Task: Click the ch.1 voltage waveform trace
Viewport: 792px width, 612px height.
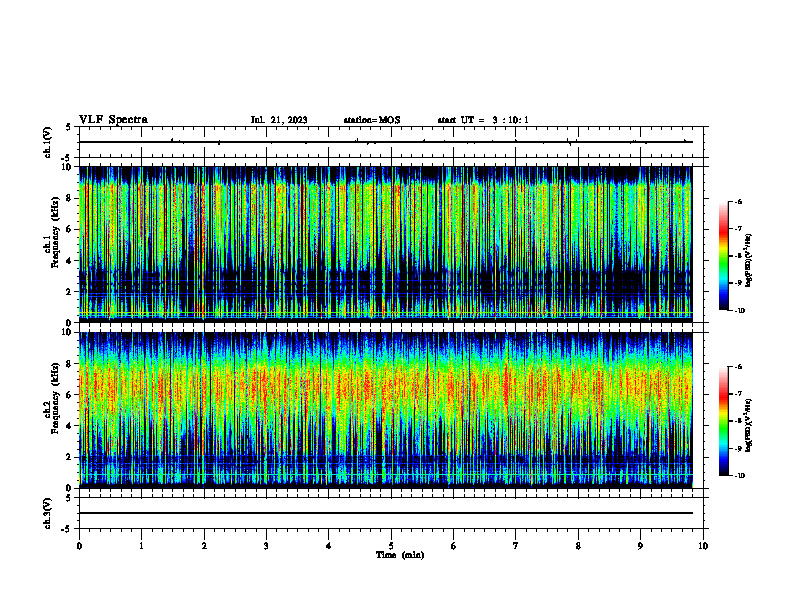Action: [386, 142]
